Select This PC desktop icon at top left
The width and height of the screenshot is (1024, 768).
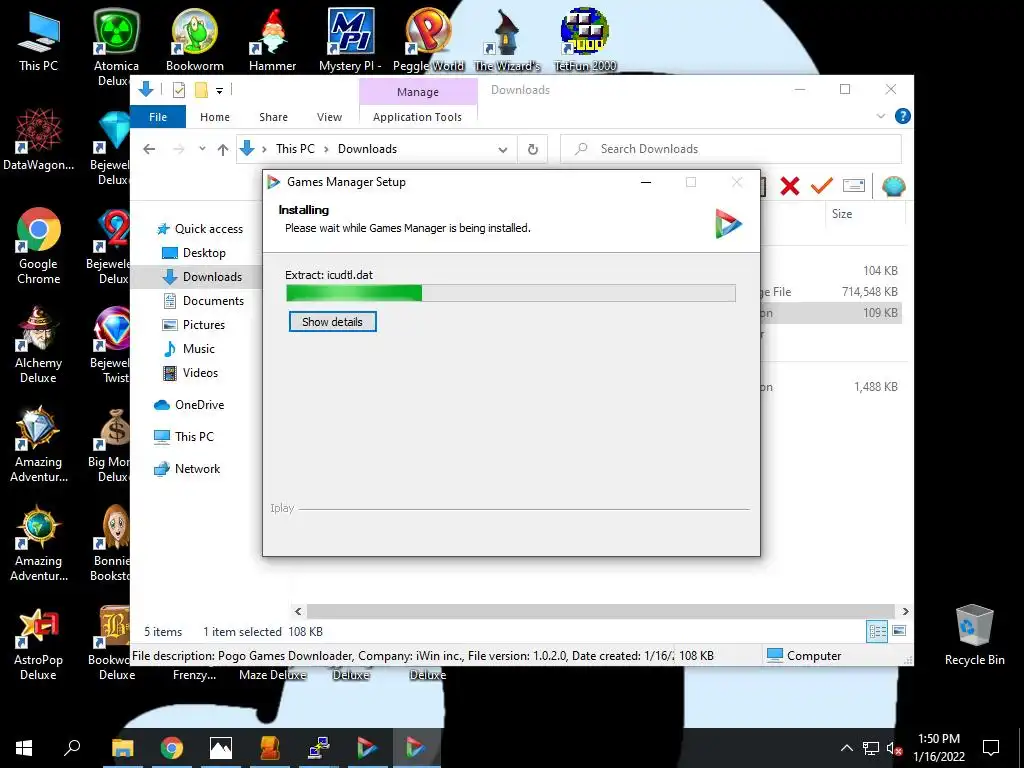[x=39, y=40]
